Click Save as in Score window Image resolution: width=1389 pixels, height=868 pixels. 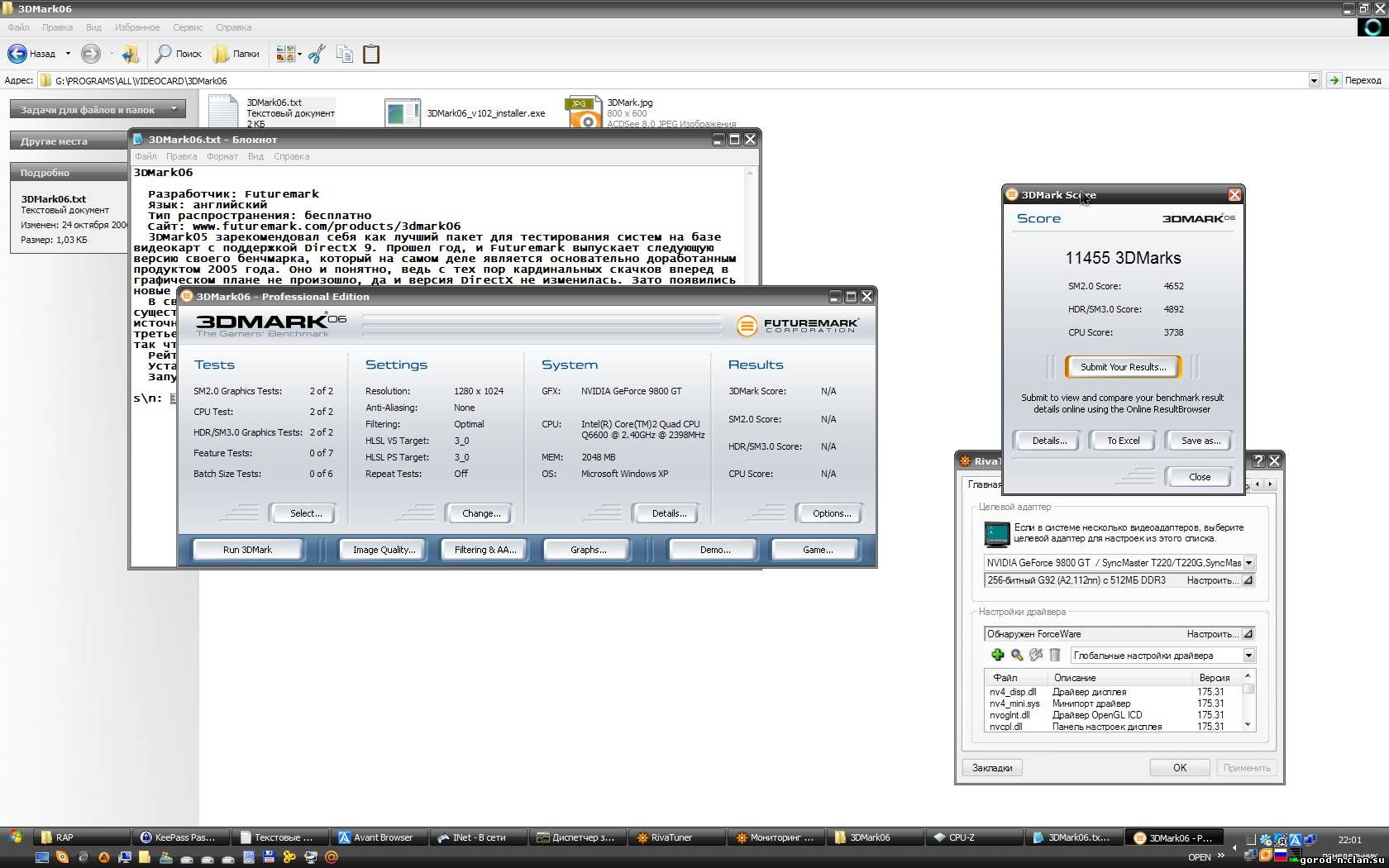tap(1200, 441)
